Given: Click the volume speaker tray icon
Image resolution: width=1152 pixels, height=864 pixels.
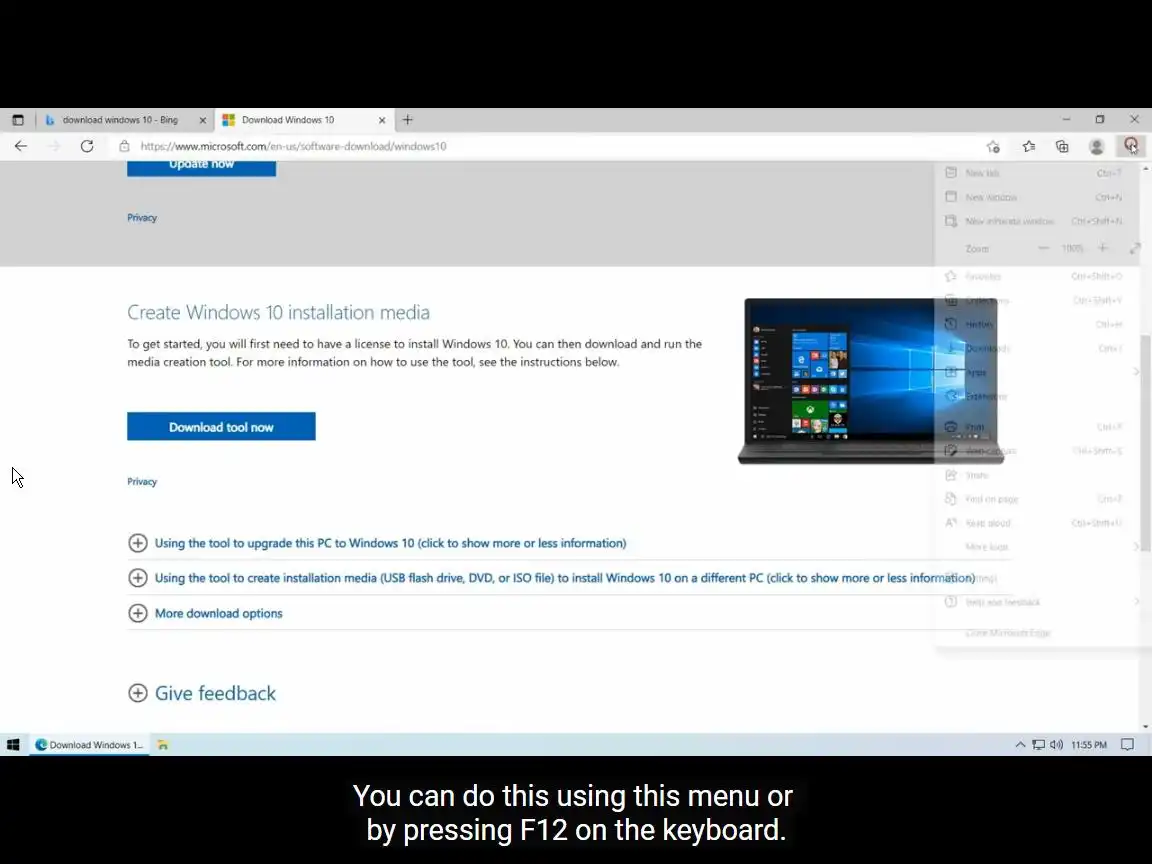Looking at the screenshot, I should (1056, 744).
